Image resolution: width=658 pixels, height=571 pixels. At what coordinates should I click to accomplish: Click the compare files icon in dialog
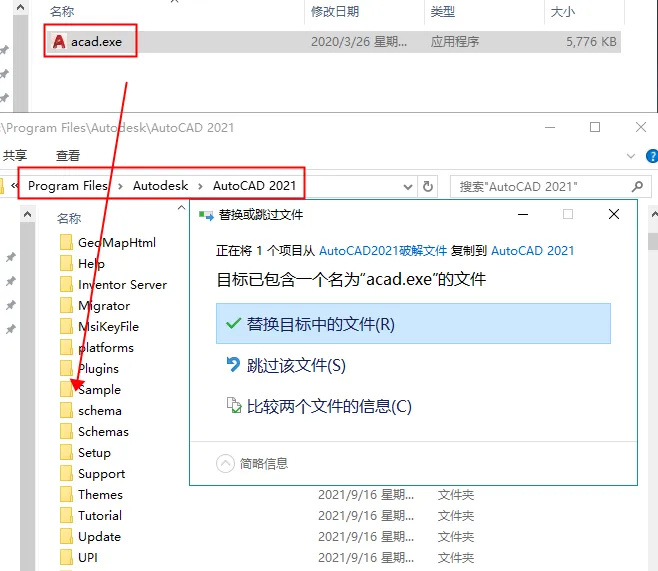(234, 405)
